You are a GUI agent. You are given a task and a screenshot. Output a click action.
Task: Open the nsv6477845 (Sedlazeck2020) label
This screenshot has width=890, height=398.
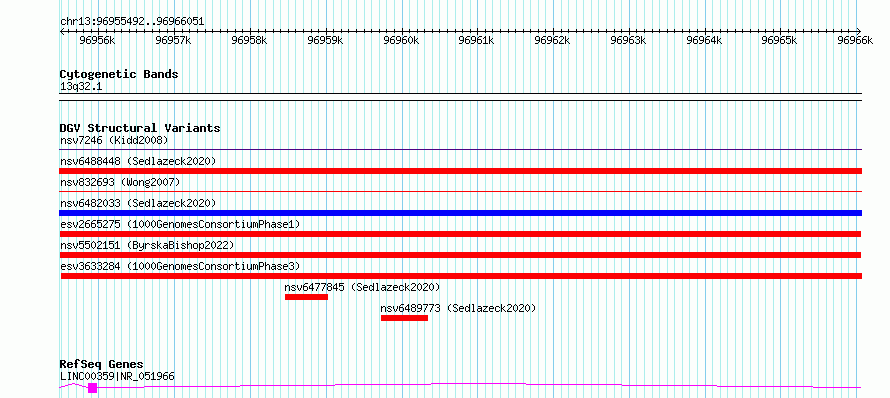(x=362, y=287)
